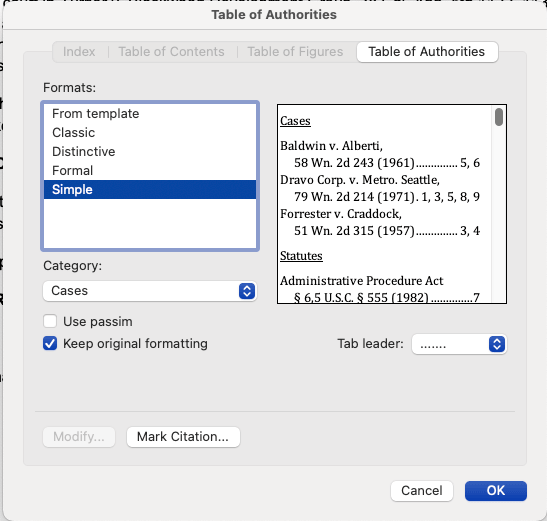Cancel the Table of Authorities dialog
The height and width of the screenshot is (521, 547).
(422, 491)
